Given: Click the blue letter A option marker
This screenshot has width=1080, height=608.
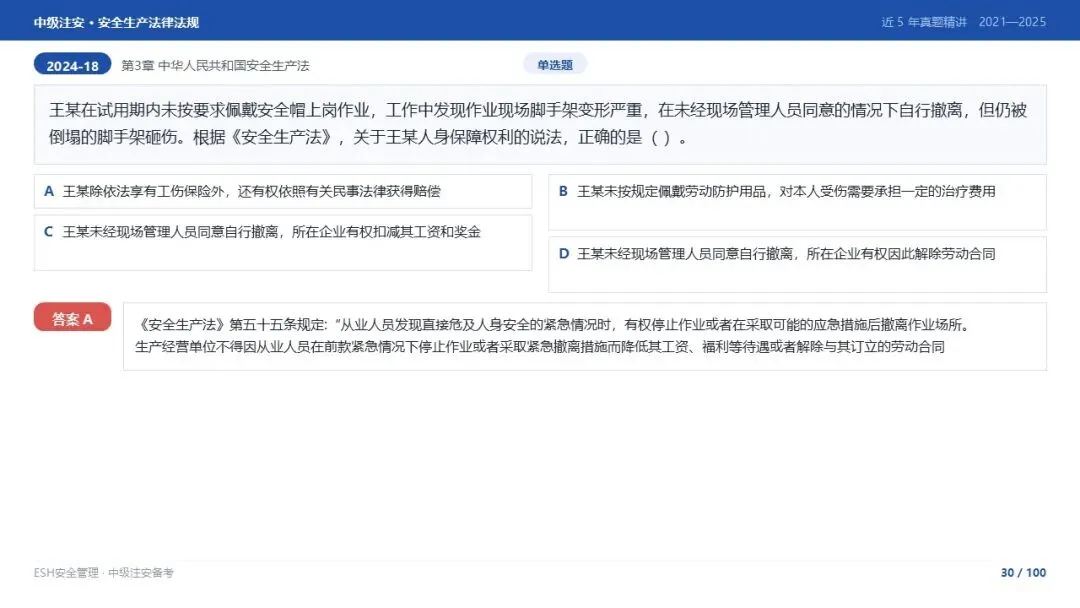Looking at the screenshot, I should (48, 191).
